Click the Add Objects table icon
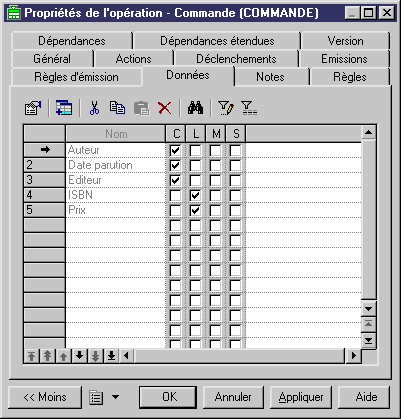The height and width of the screenshot is (419, 401). click(x=64, y=108)
